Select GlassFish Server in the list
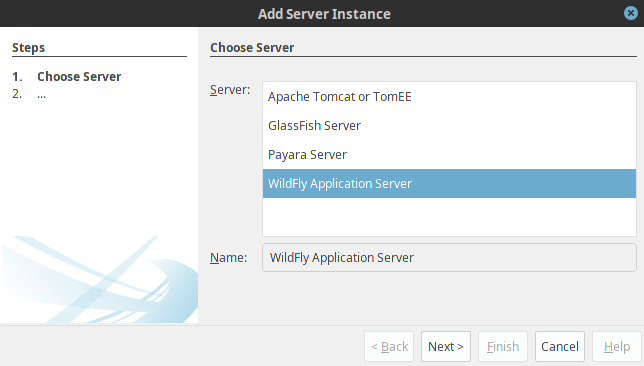This screenshot has width=644, height=366. click(449, 125)
